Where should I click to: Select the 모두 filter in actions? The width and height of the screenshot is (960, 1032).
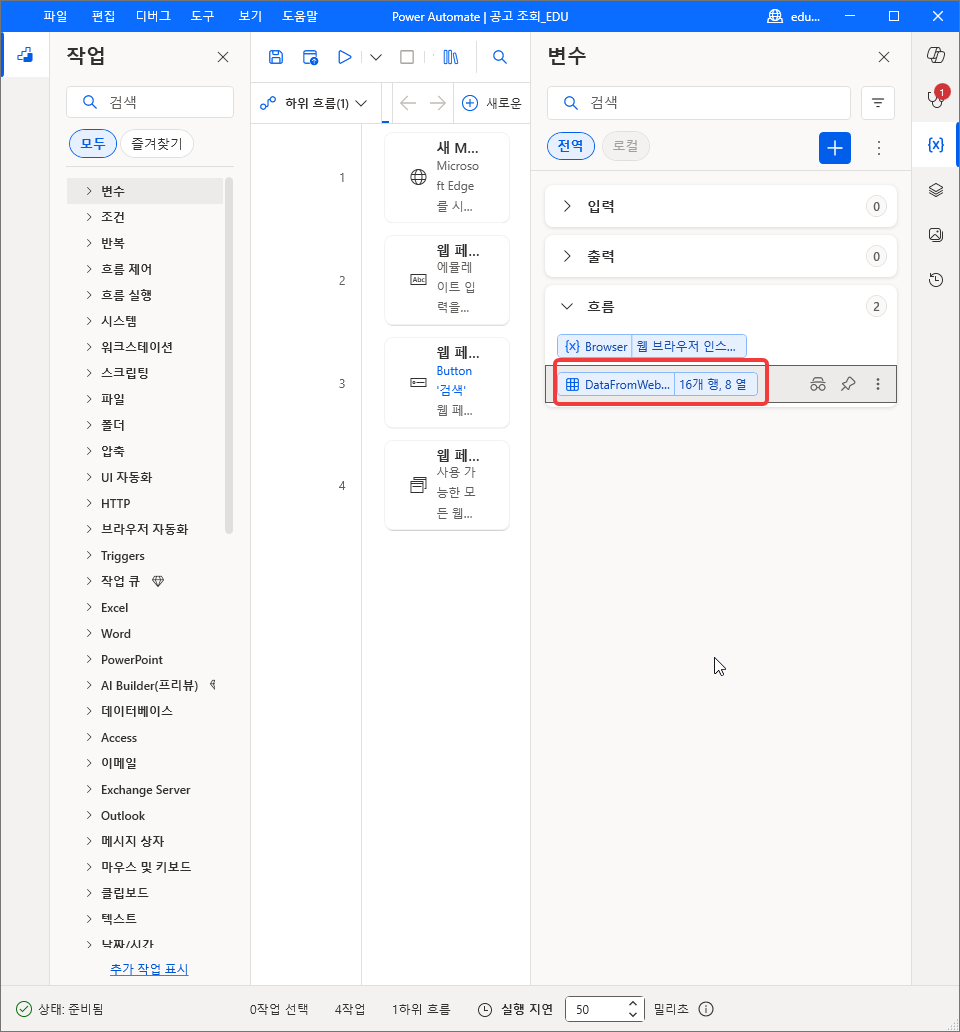click(x=93, y=143)
